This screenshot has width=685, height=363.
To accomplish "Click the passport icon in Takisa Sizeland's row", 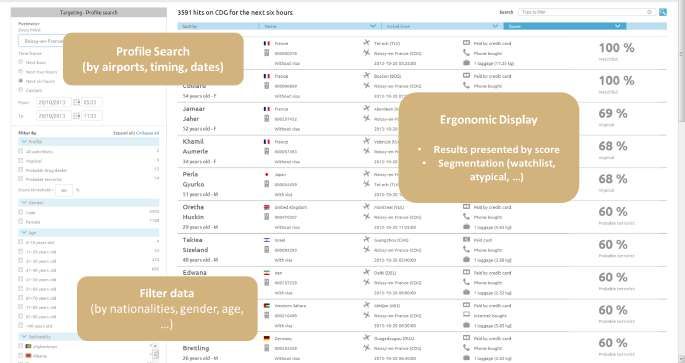I will (266, 249).
